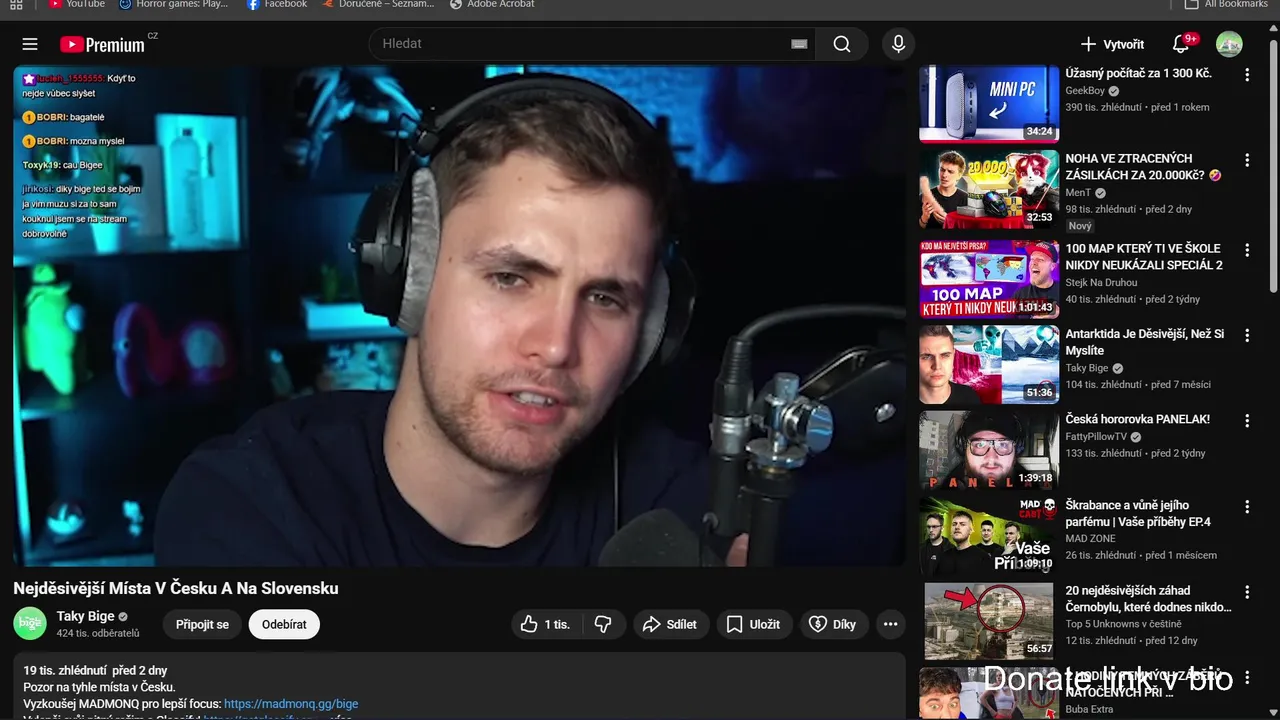The image size is (1280, 720).
Task: Open the Horror games bookmark
Action: point(173,4)
